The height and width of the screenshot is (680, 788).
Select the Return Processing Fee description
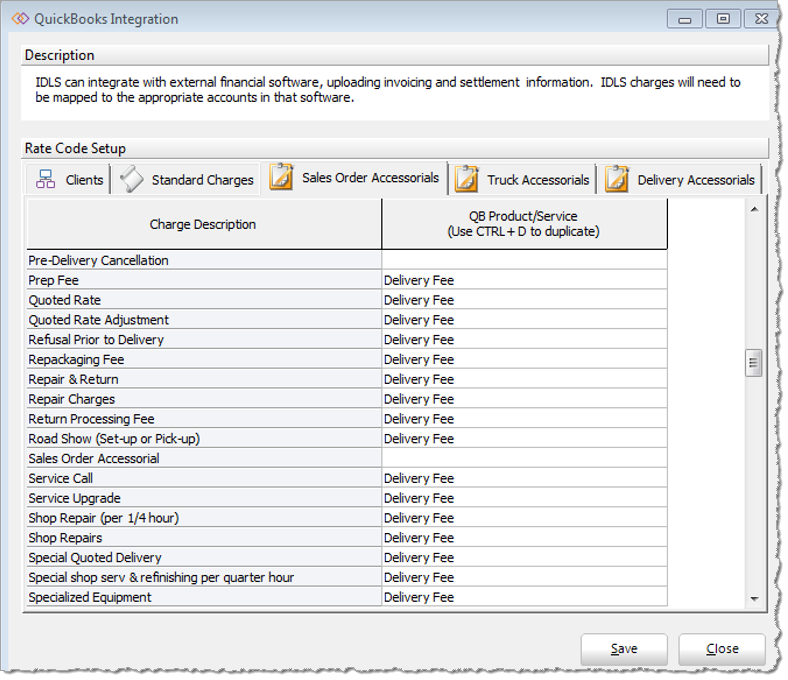click(204, 419)
